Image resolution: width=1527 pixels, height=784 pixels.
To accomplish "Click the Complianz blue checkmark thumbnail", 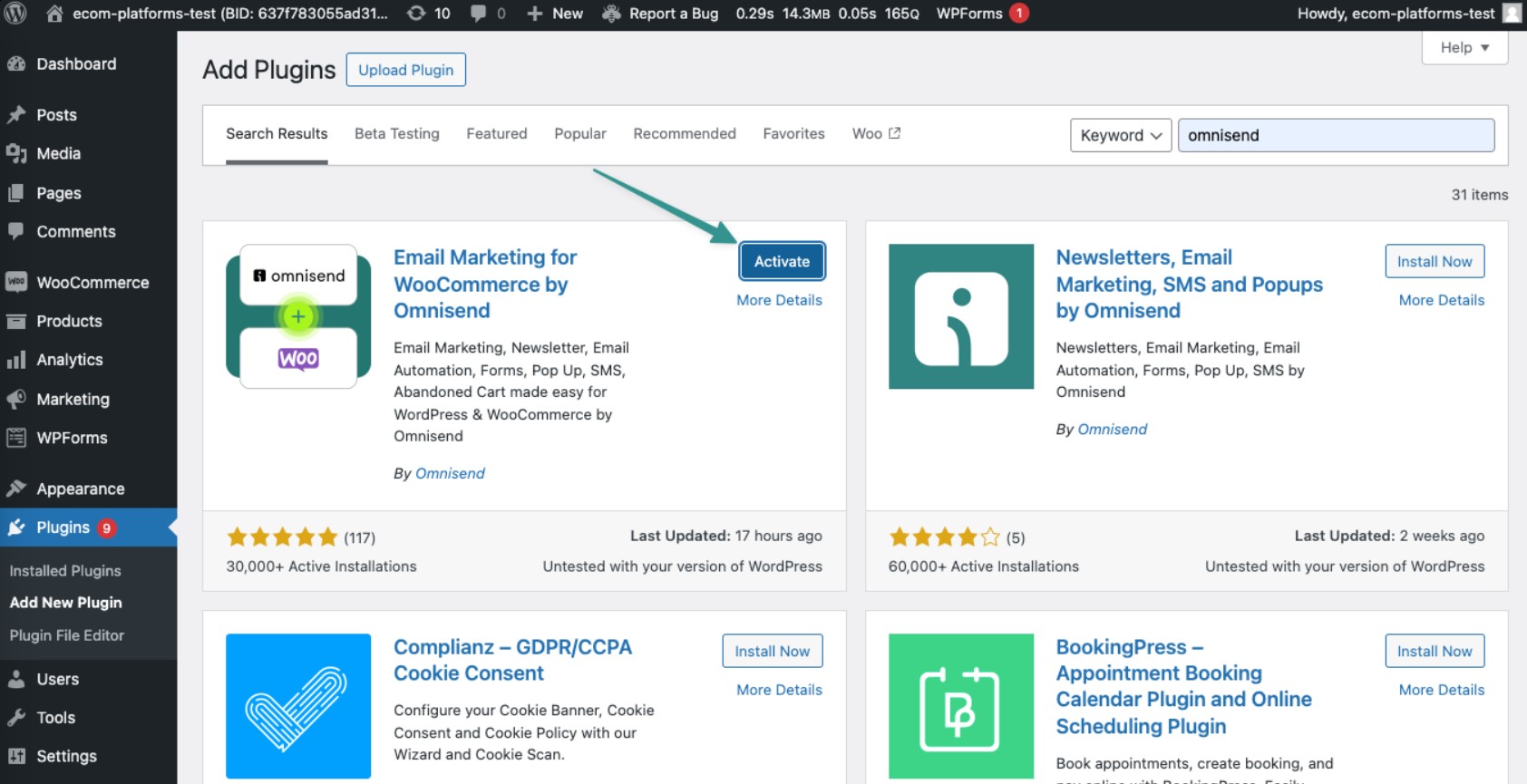I will click(x=298, y=706).
